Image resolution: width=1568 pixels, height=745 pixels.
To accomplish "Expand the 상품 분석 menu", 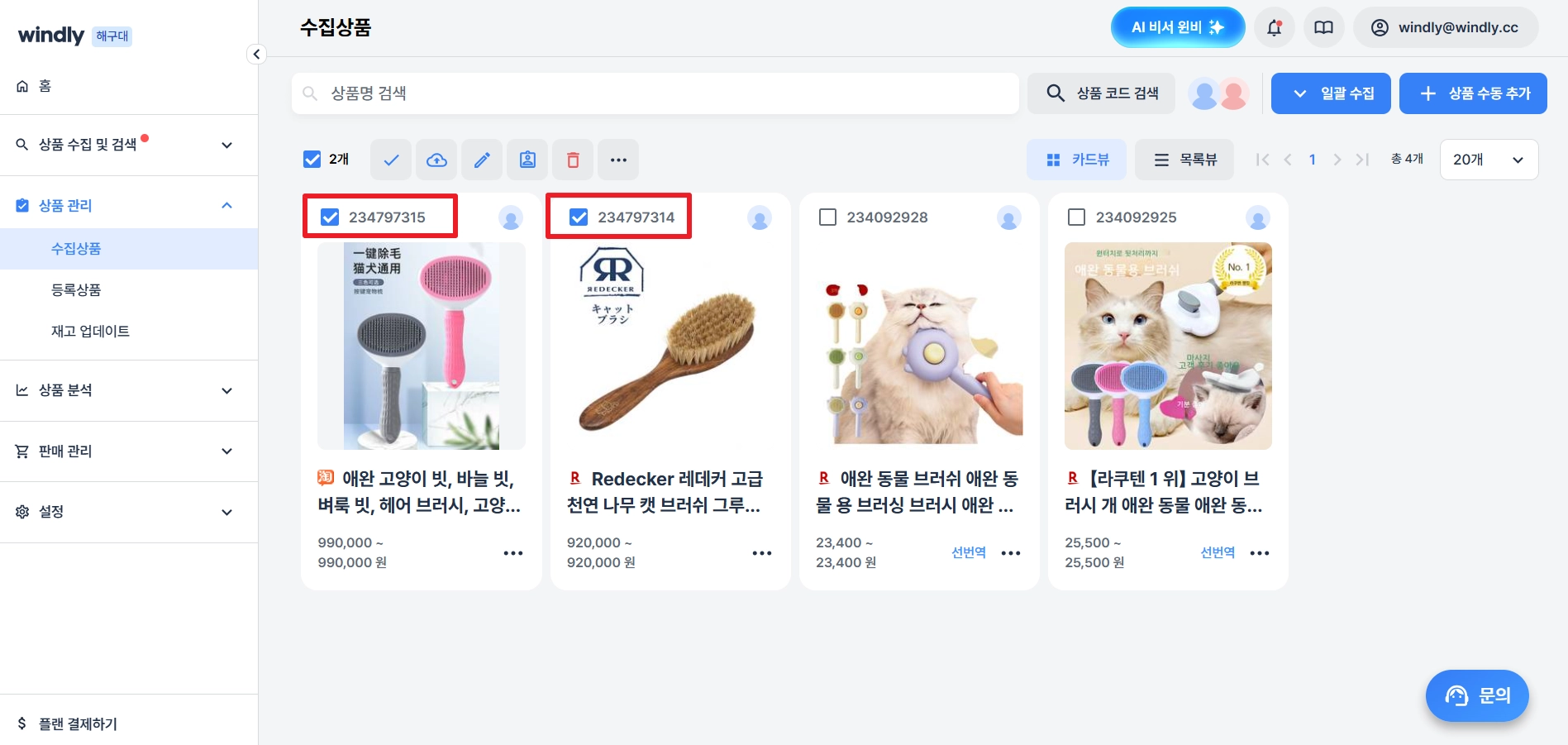I will tap(129, 390).
